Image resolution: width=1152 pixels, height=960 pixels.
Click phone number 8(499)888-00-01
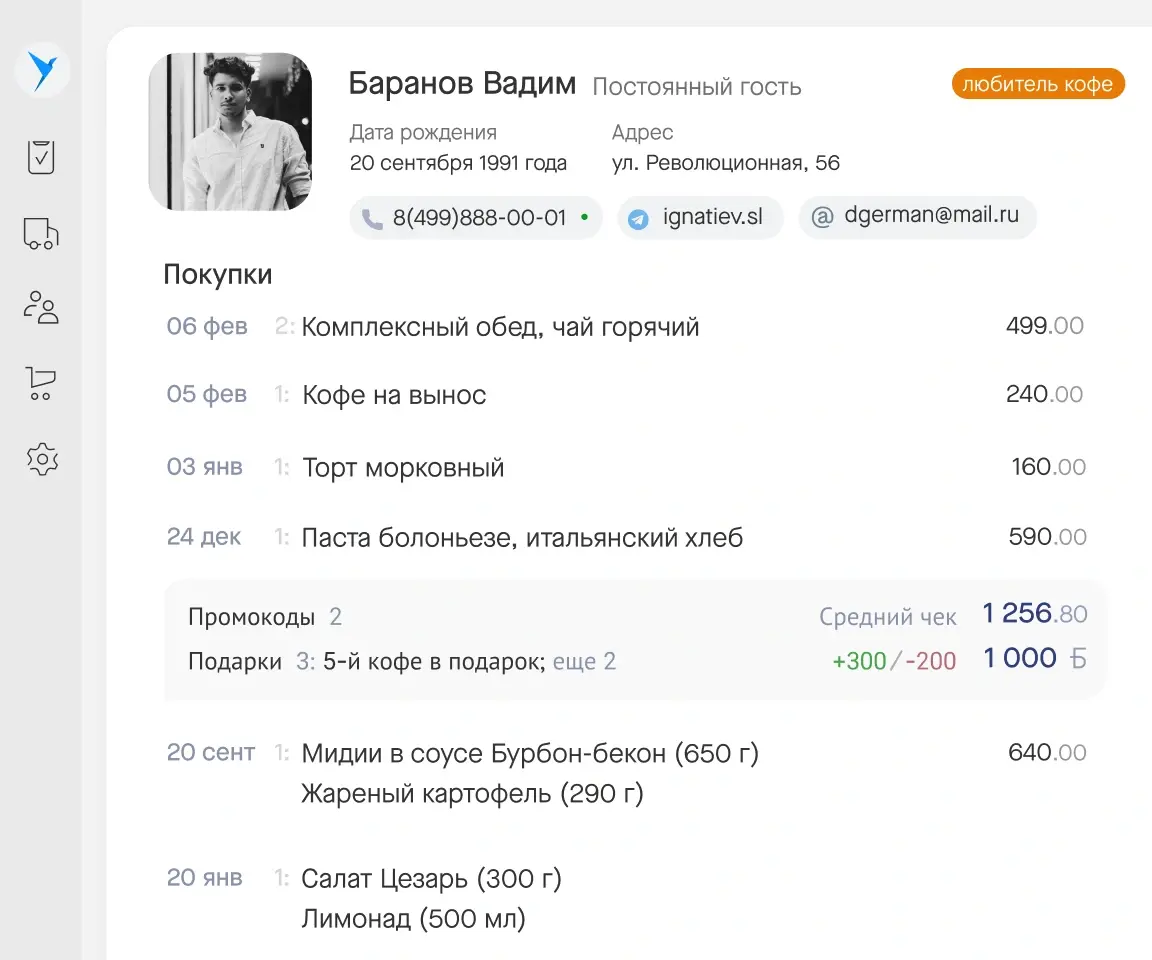click(x=479, y=218)
